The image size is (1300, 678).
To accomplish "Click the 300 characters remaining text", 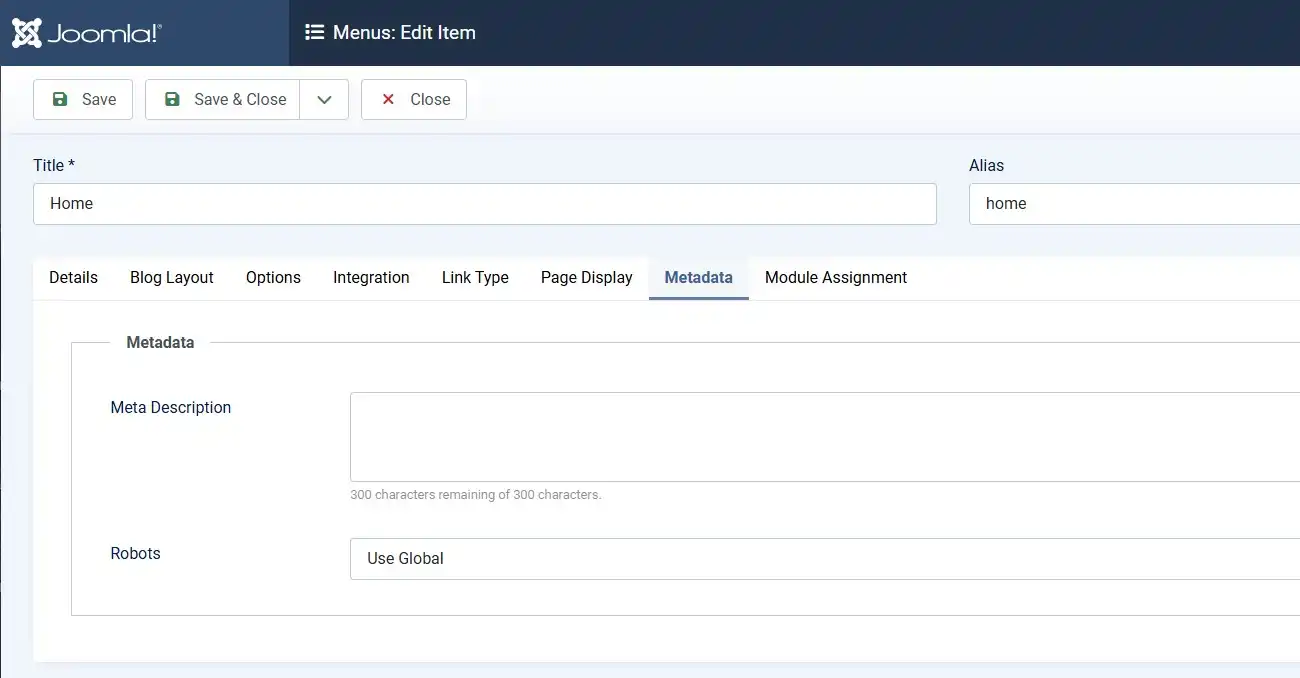I will [476, 494].
